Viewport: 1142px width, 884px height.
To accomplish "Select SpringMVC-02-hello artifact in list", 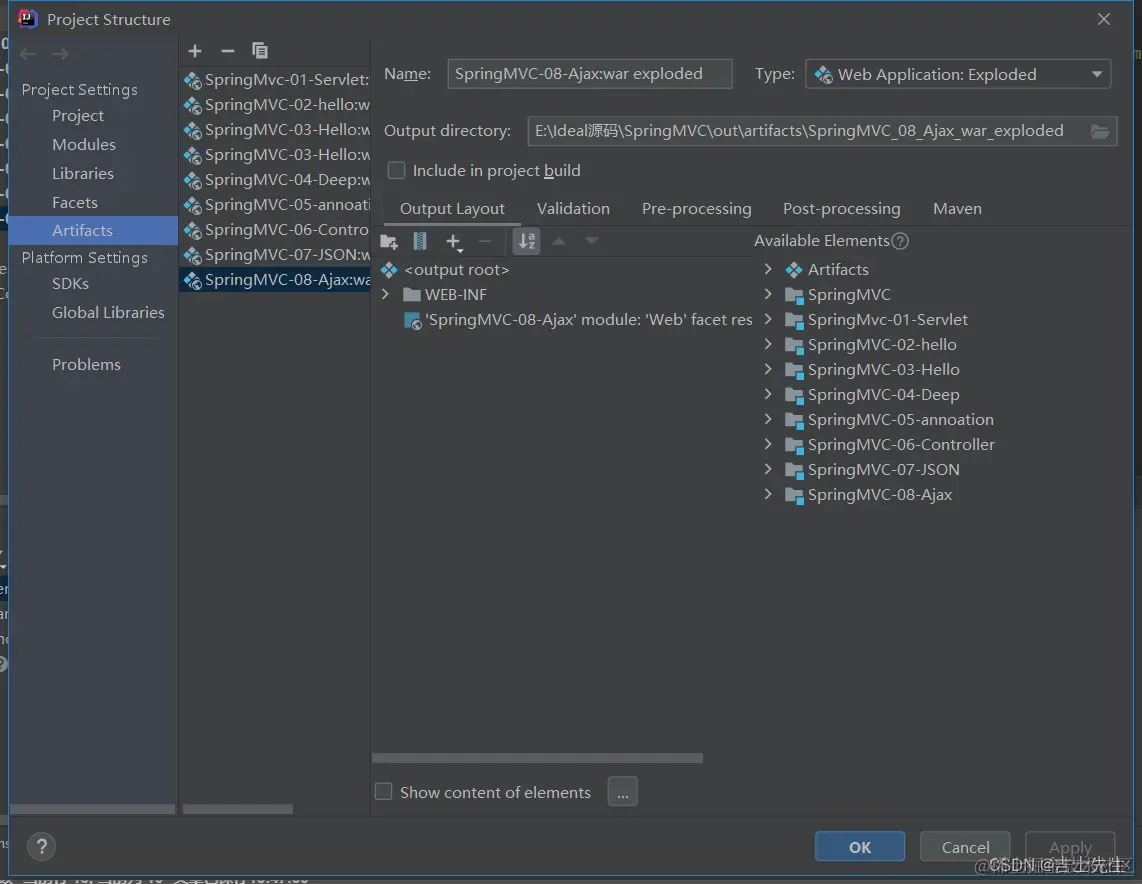I will (x=275, y=105).
